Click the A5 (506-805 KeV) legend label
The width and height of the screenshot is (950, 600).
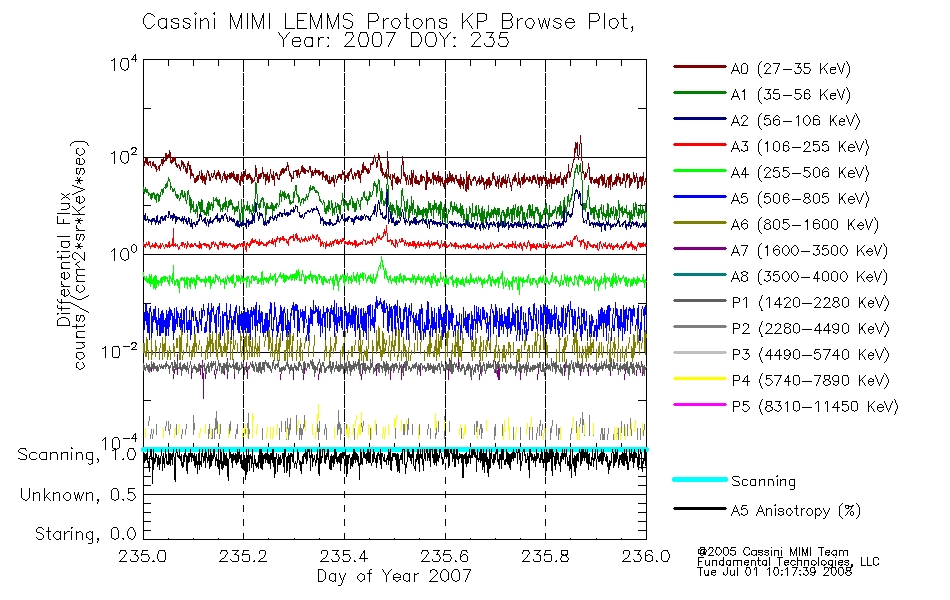point(800,199)
